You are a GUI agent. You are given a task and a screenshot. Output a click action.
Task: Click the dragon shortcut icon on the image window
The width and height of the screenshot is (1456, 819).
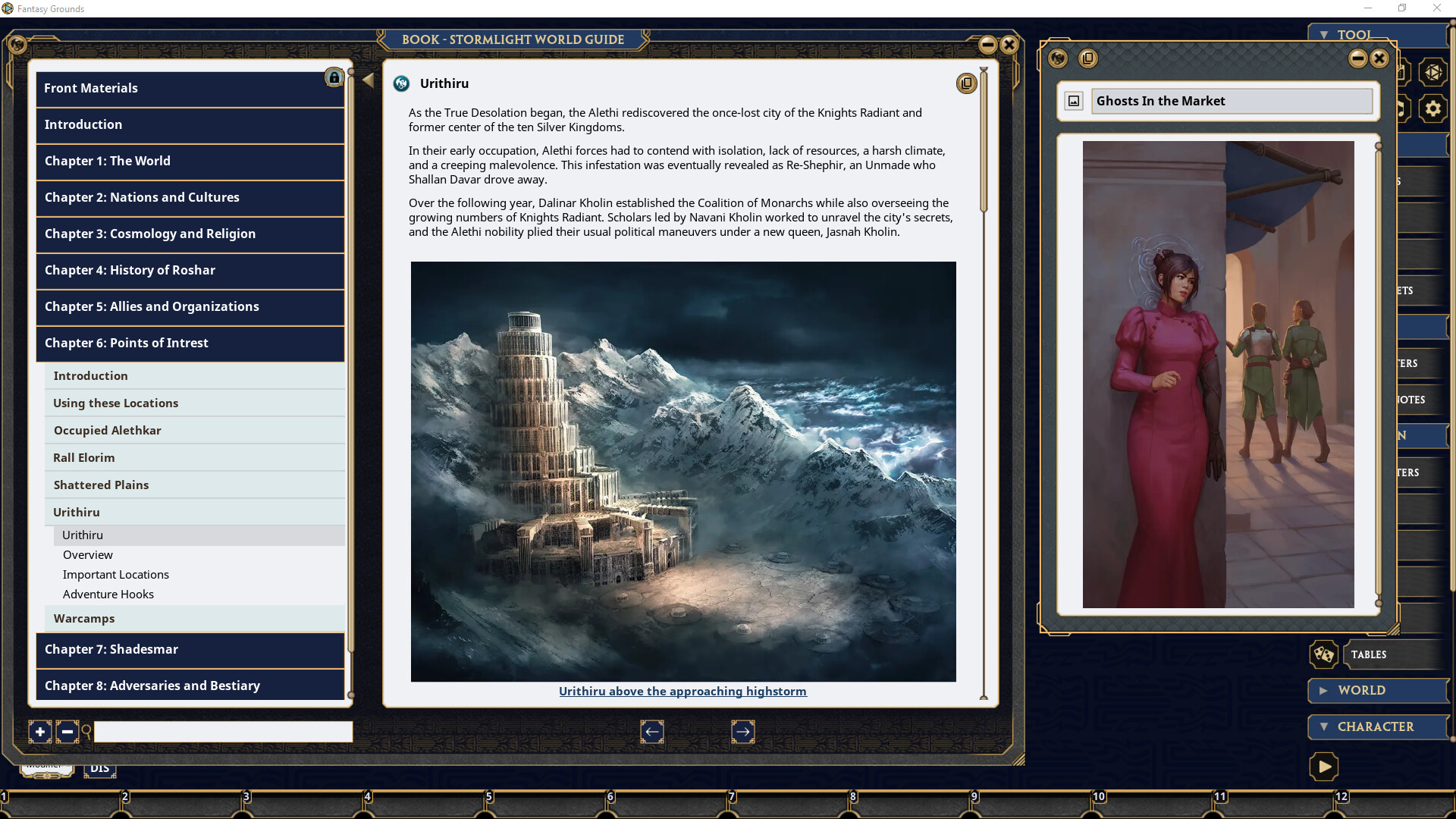(1058, 58)
